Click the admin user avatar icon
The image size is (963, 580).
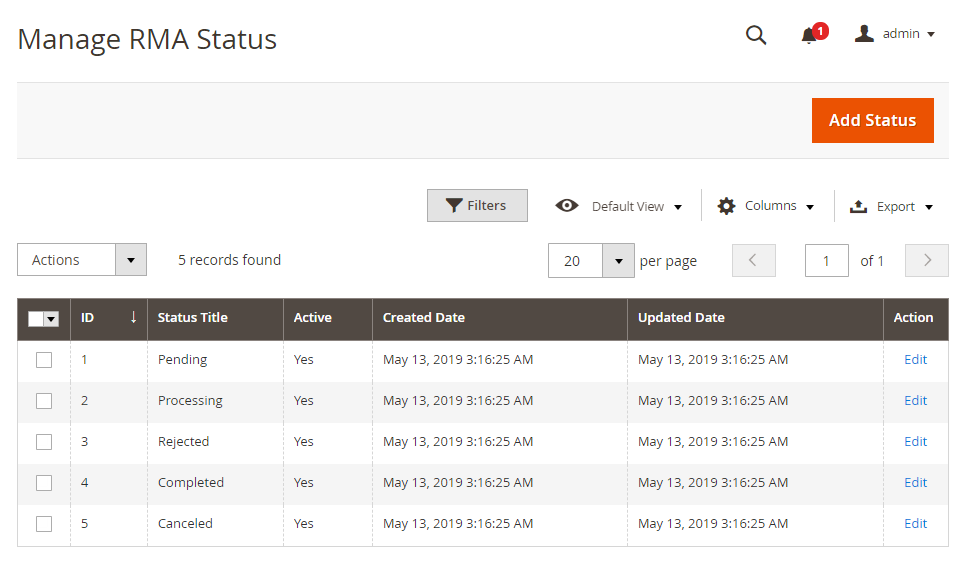pos(864,34)
